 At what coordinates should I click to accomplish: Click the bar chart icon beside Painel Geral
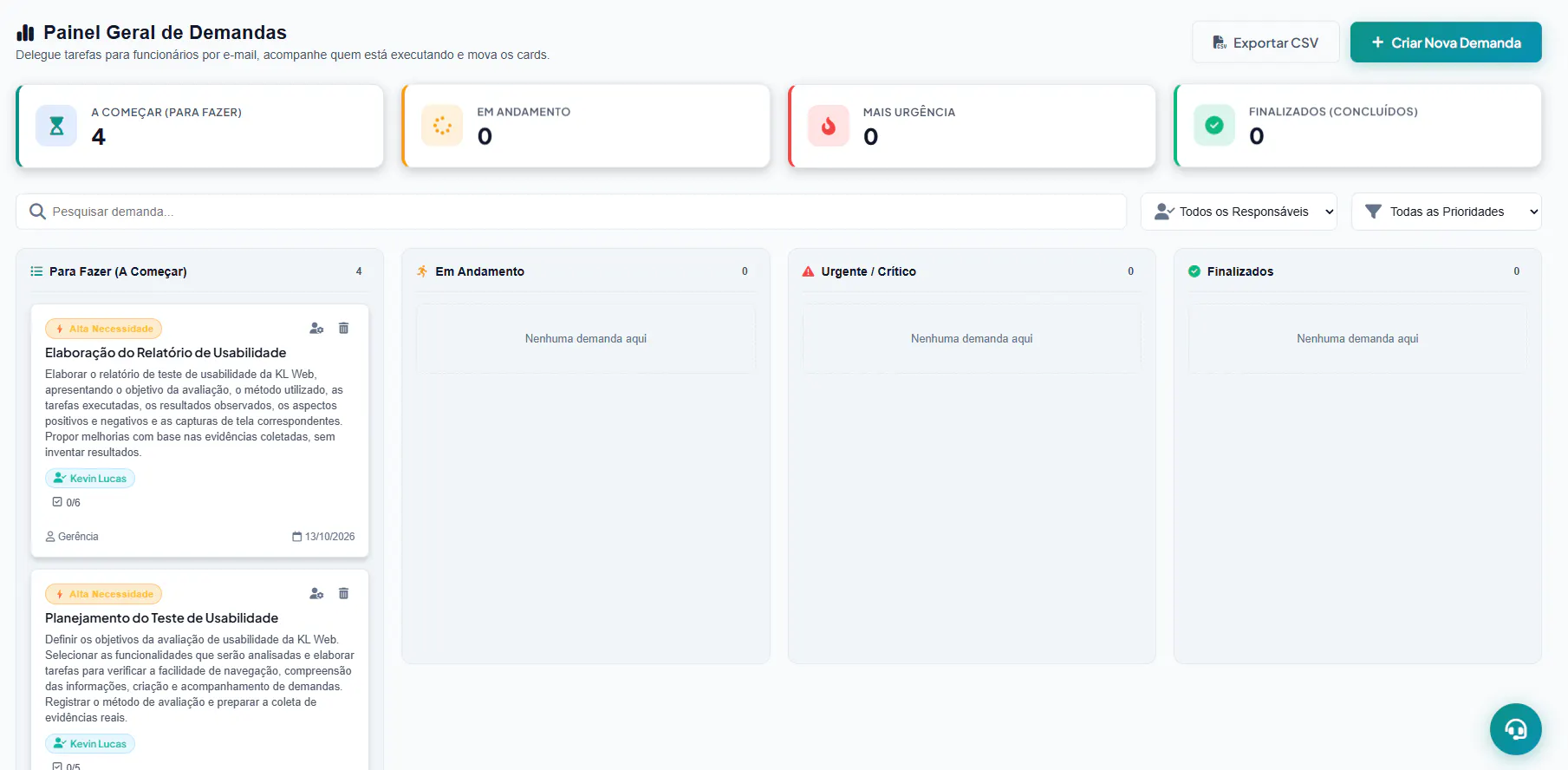point(25,33)
